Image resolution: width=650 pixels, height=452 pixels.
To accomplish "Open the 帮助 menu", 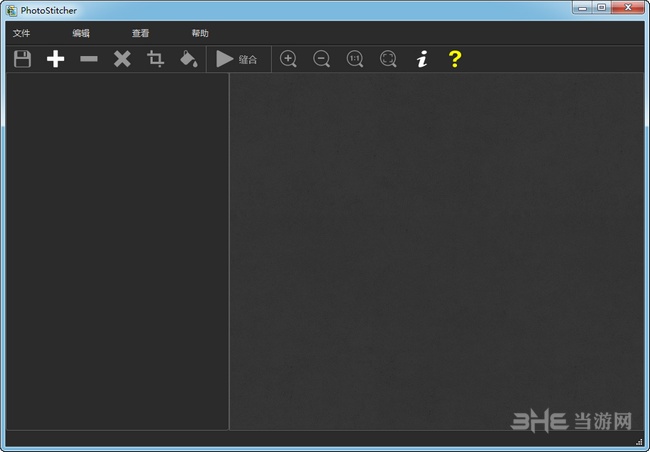I will (x=200, y=33).
